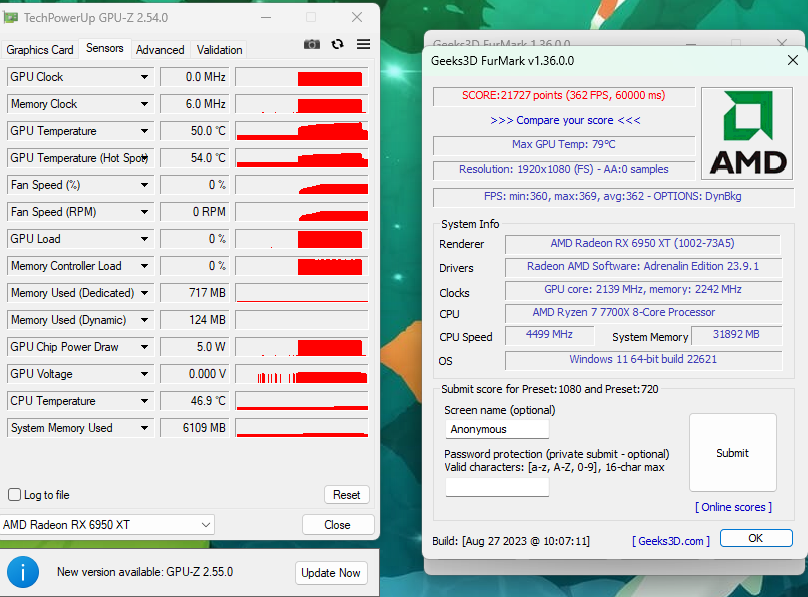The width and height of the screenshot is (808, 597).
Task: Select the Sensors tab
Action: pos(105,48)
